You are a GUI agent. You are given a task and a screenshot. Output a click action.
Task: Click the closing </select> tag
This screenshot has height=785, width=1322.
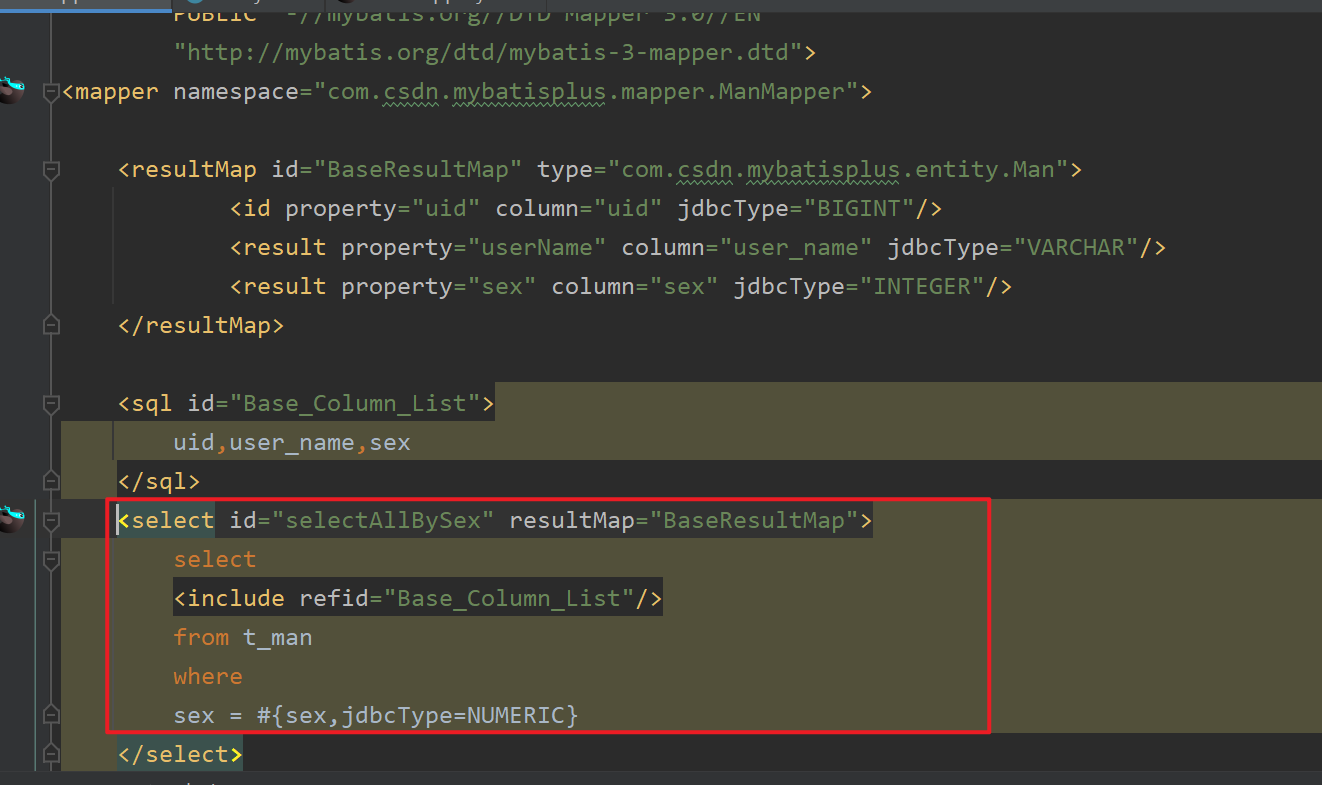180,755
